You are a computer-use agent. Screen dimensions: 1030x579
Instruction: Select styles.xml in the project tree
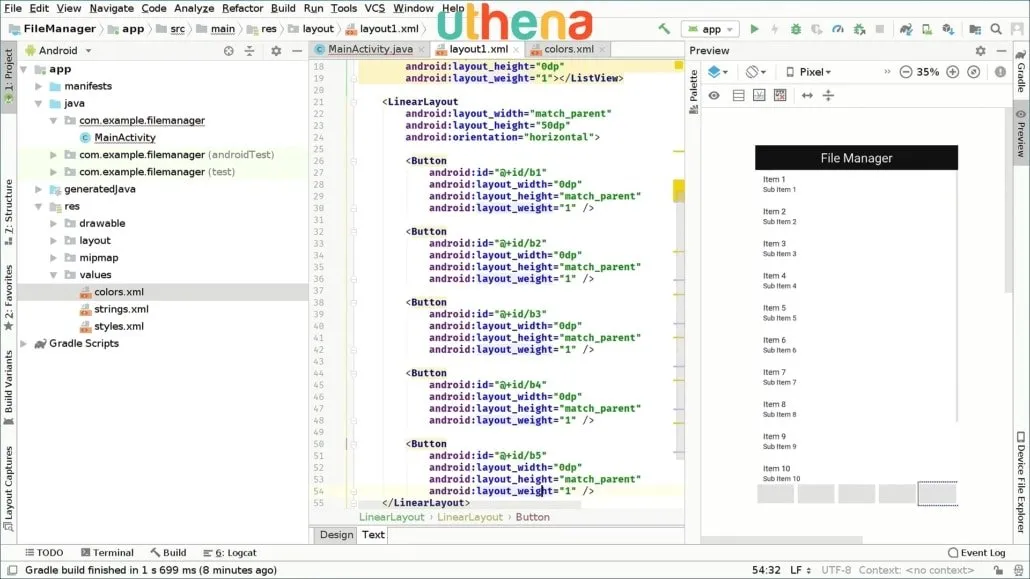point(118,326)
